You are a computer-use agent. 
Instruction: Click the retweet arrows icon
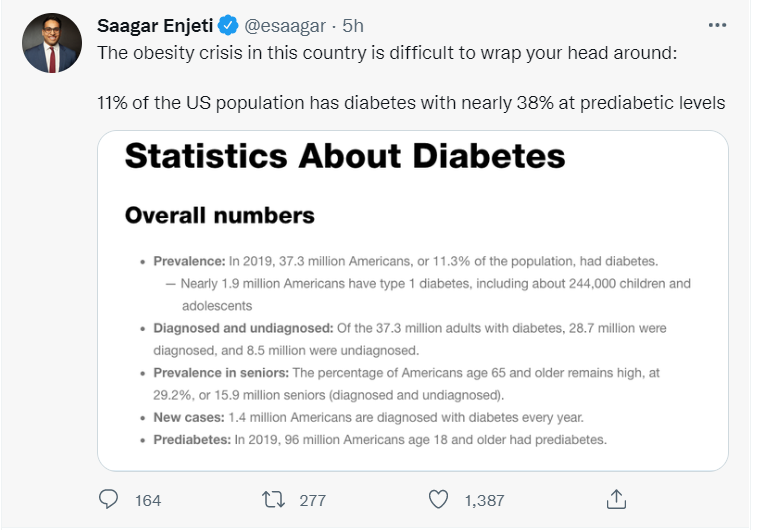pos(273,499)
